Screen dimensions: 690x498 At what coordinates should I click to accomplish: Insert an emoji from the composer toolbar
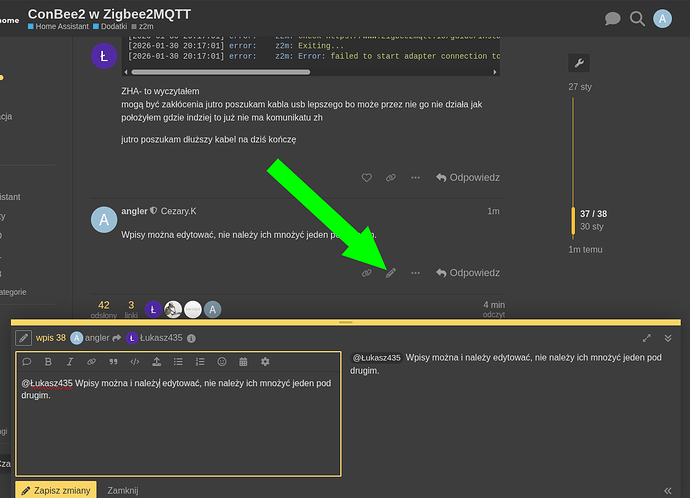pos(222,361)
